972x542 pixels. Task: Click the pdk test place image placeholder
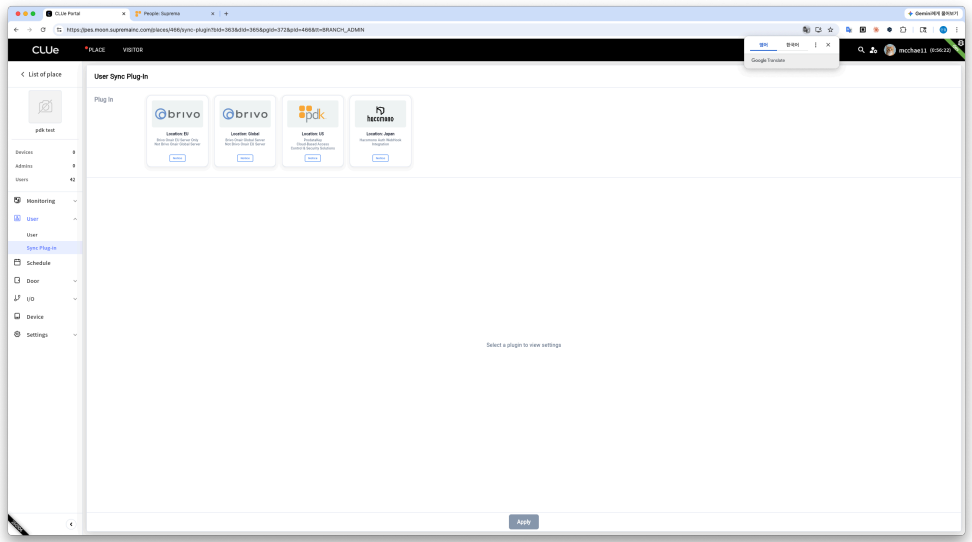45,107
